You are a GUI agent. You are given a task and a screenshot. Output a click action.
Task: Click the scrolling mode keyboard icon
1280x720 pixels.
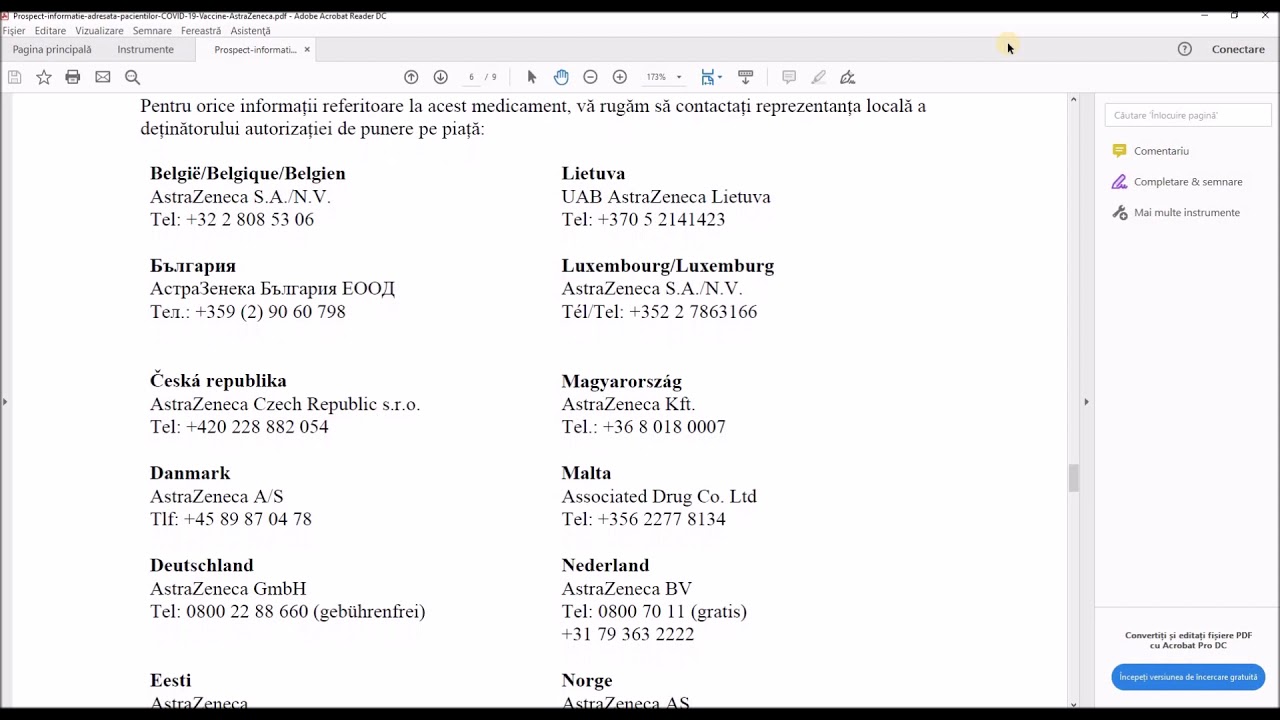click(x=745, y=77)
